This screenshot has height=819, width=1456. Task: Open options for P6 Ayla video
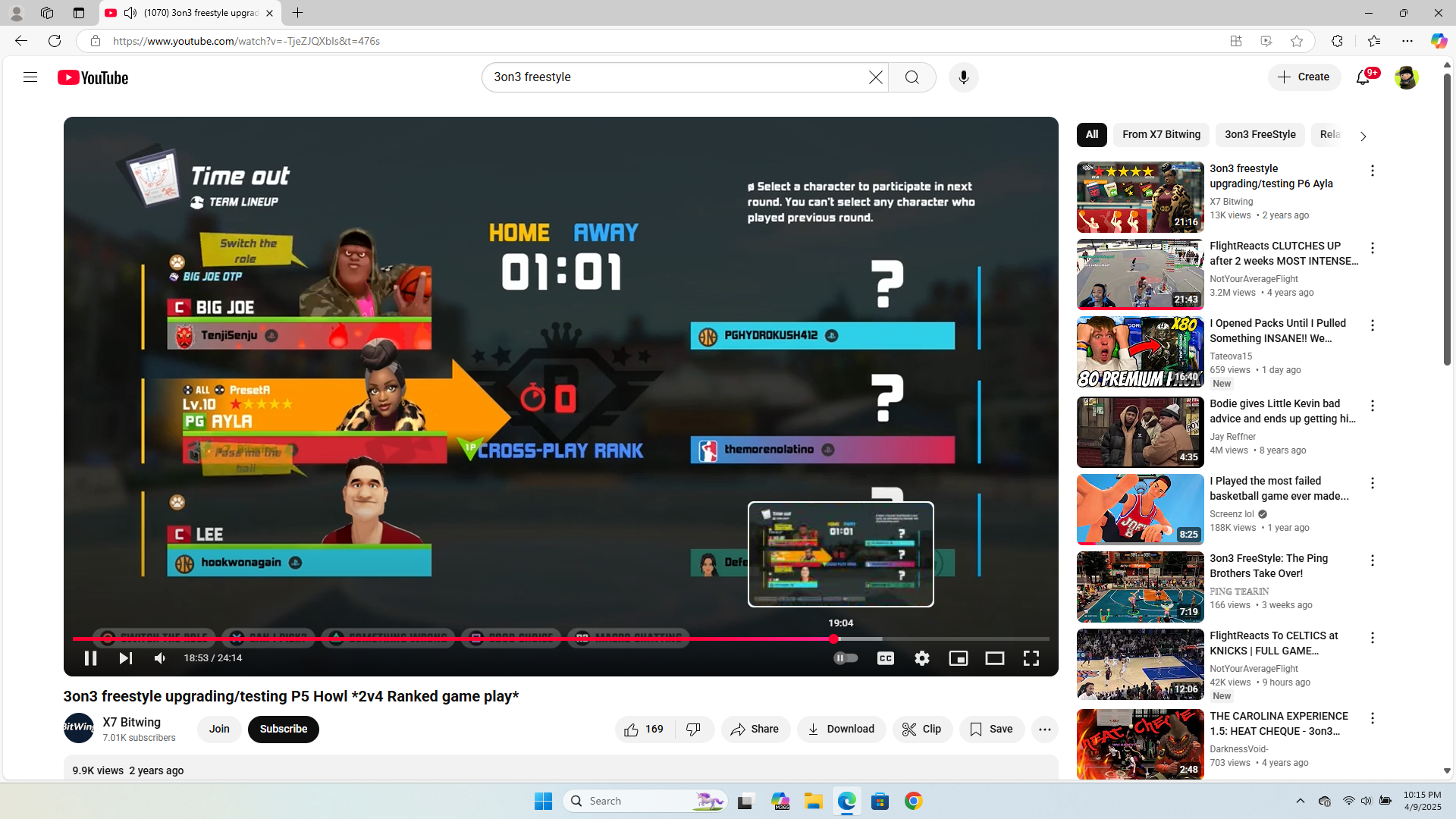(1372, 171)
